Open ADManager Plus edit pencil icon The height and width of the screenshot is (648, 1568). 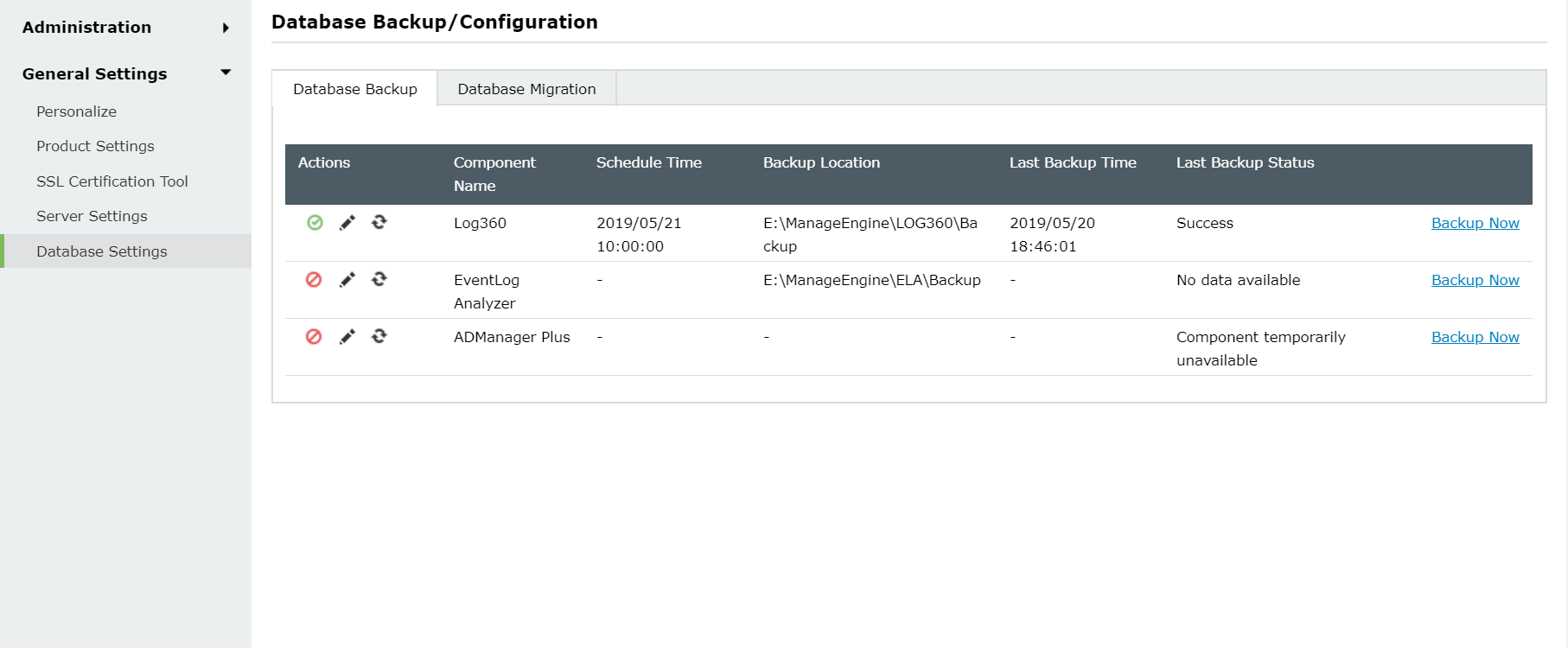tap(347, 336)
